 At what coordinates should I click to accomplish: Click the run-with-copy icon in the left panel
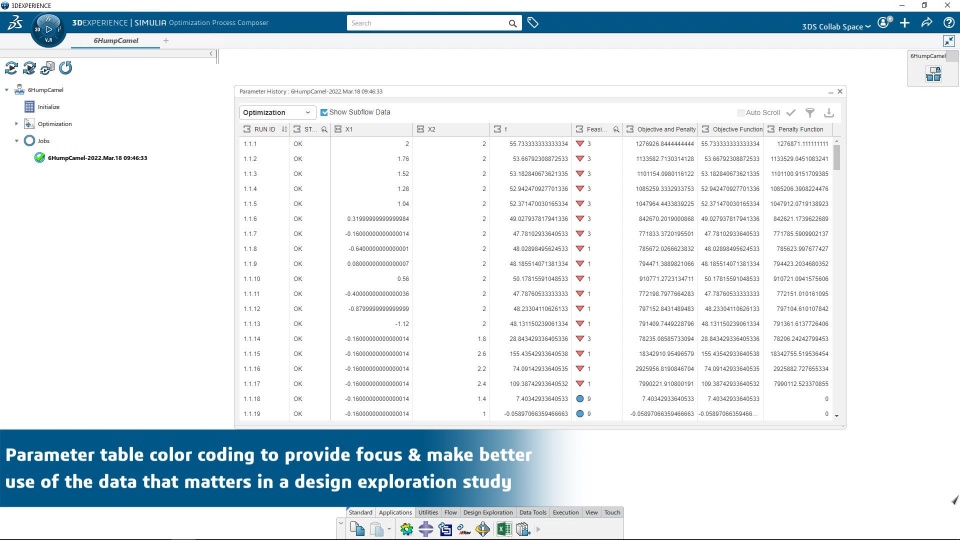47,68
